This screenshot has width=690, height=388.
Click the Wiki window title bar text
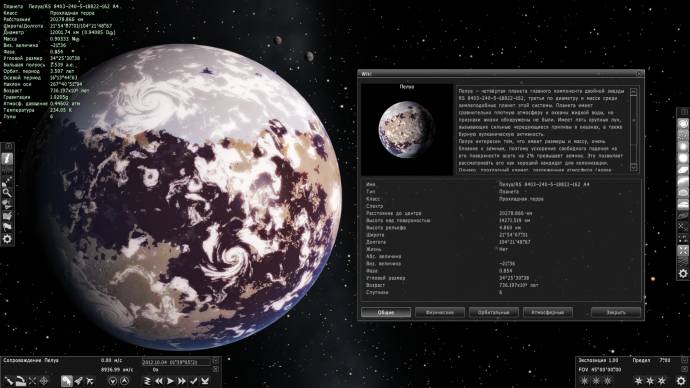(x=366, y=74)
